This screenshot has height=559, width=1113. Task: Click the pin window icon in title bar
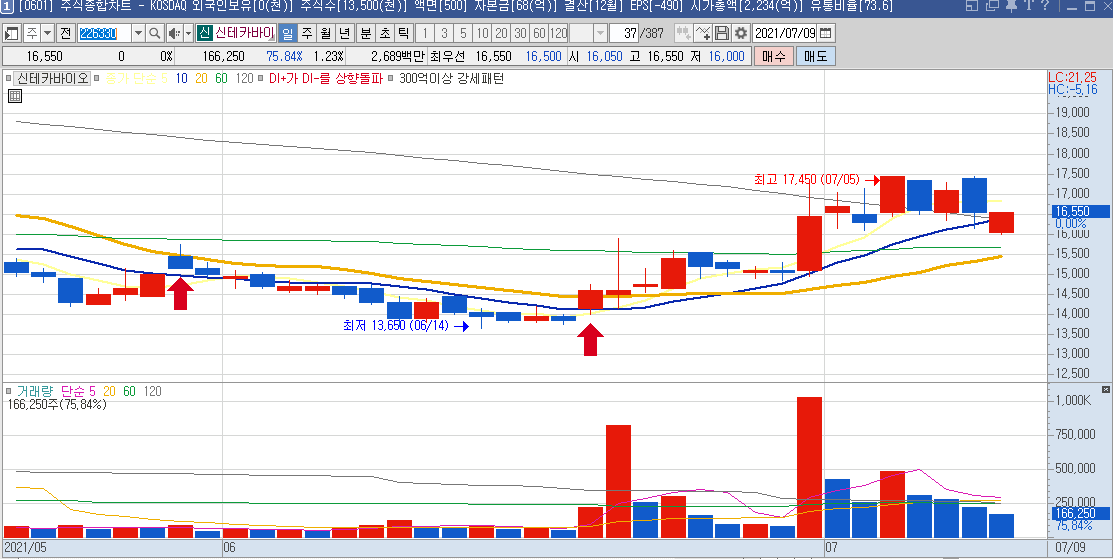1010,7
